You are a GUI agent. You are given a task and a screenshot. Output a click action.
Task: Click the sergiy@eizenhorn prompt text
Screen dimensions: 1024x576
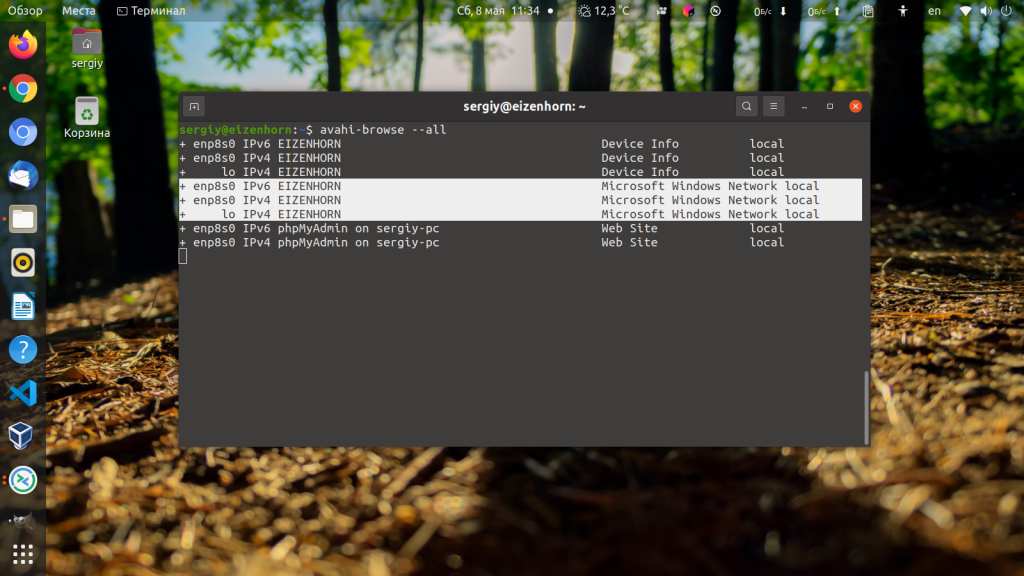point(236,129)
